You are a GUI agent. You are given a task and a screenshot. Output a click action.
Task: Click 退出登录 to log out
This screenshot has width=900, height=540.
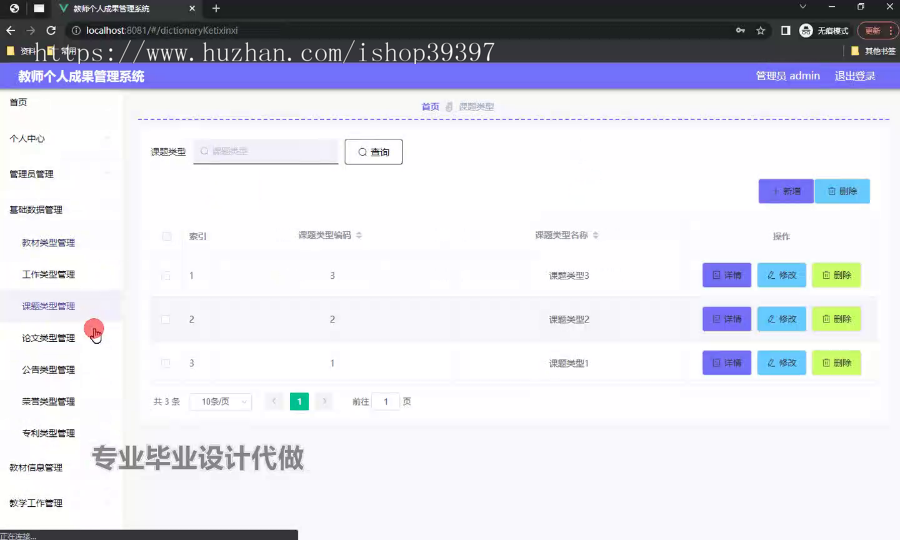coord(855,76)
